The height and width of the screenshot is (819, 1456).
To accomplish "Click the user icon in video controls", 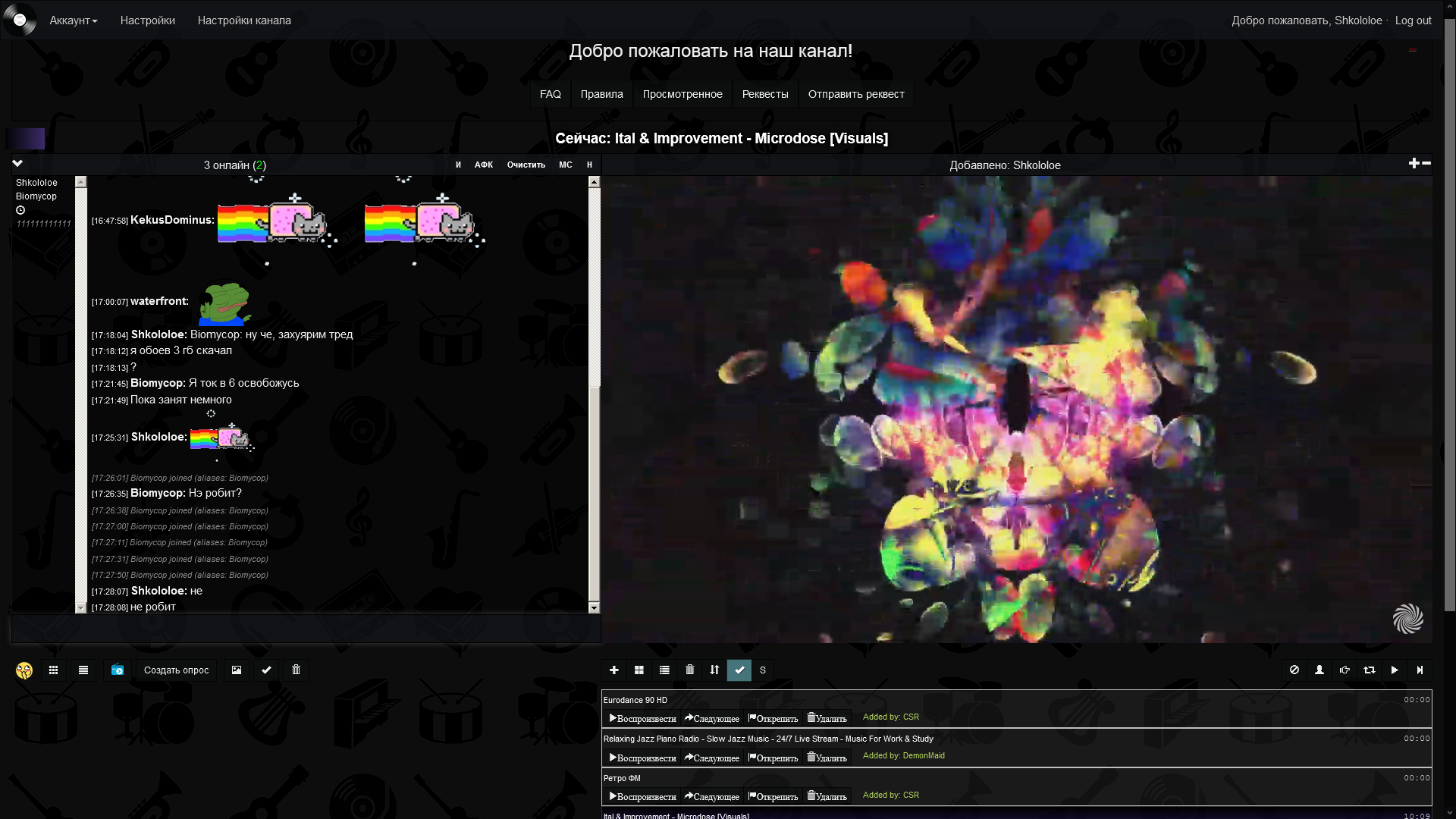I will tap(1319, 670).
